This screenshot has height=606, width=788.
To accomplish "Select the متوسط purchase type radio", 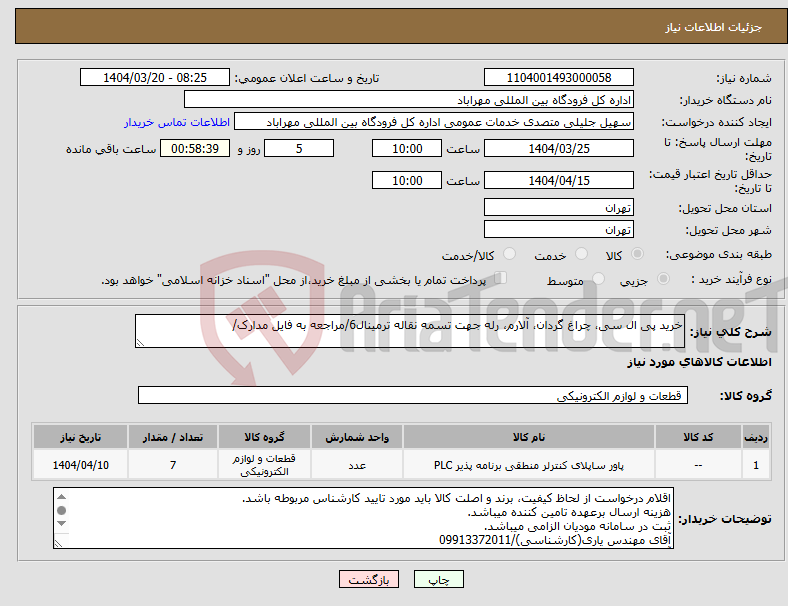I will [598, 279].
